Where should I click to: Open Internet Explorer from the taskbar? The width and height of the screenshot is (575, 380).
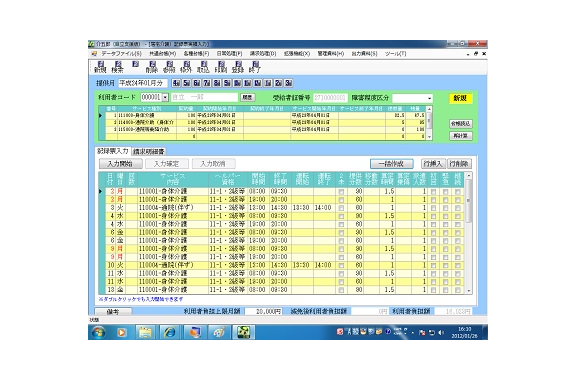click(x=169, y=332)
